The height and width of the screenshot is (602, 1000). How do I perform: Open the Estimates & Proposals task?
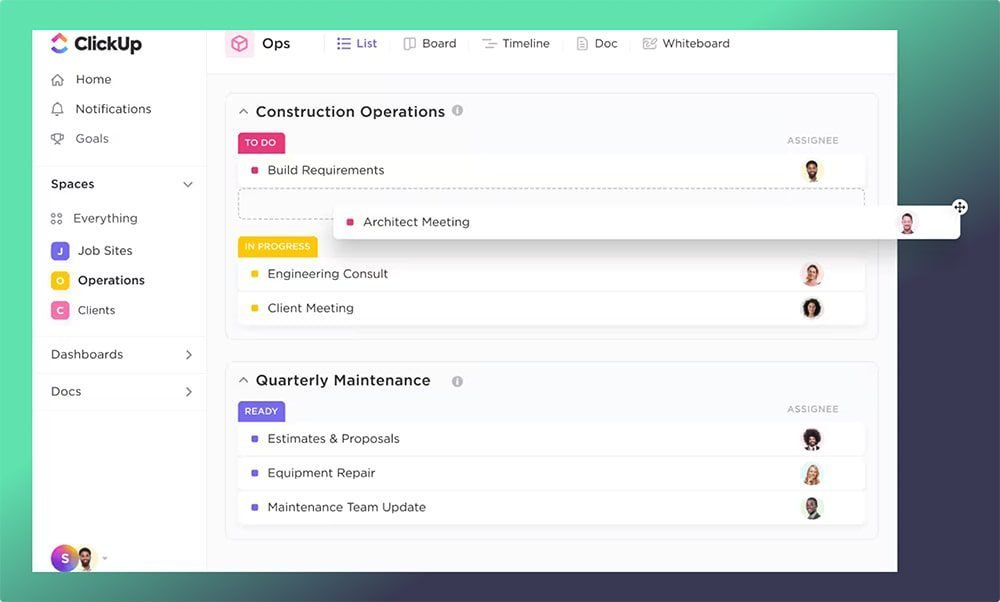(x=332, y=438)
